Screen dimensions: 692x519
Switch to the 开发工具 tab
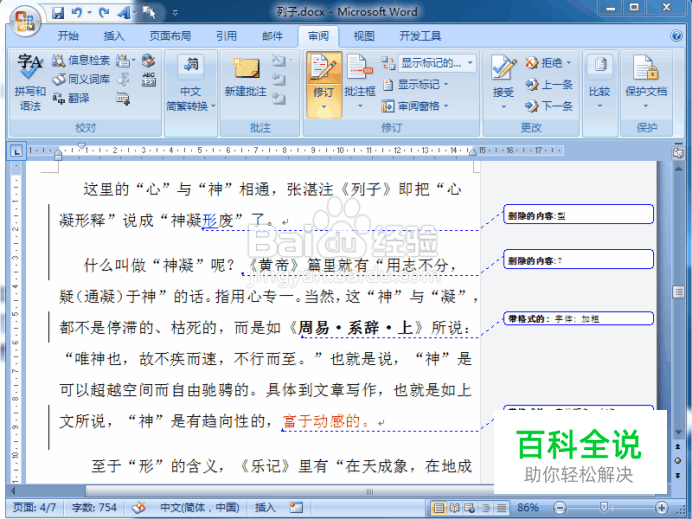coord(420,36)
